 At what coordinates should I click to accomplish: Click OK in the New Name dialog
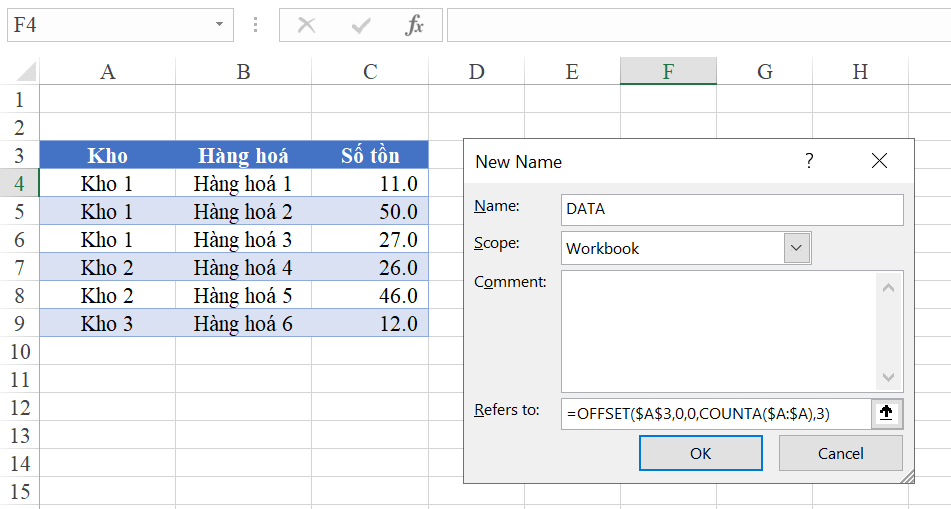coord(701,453)
